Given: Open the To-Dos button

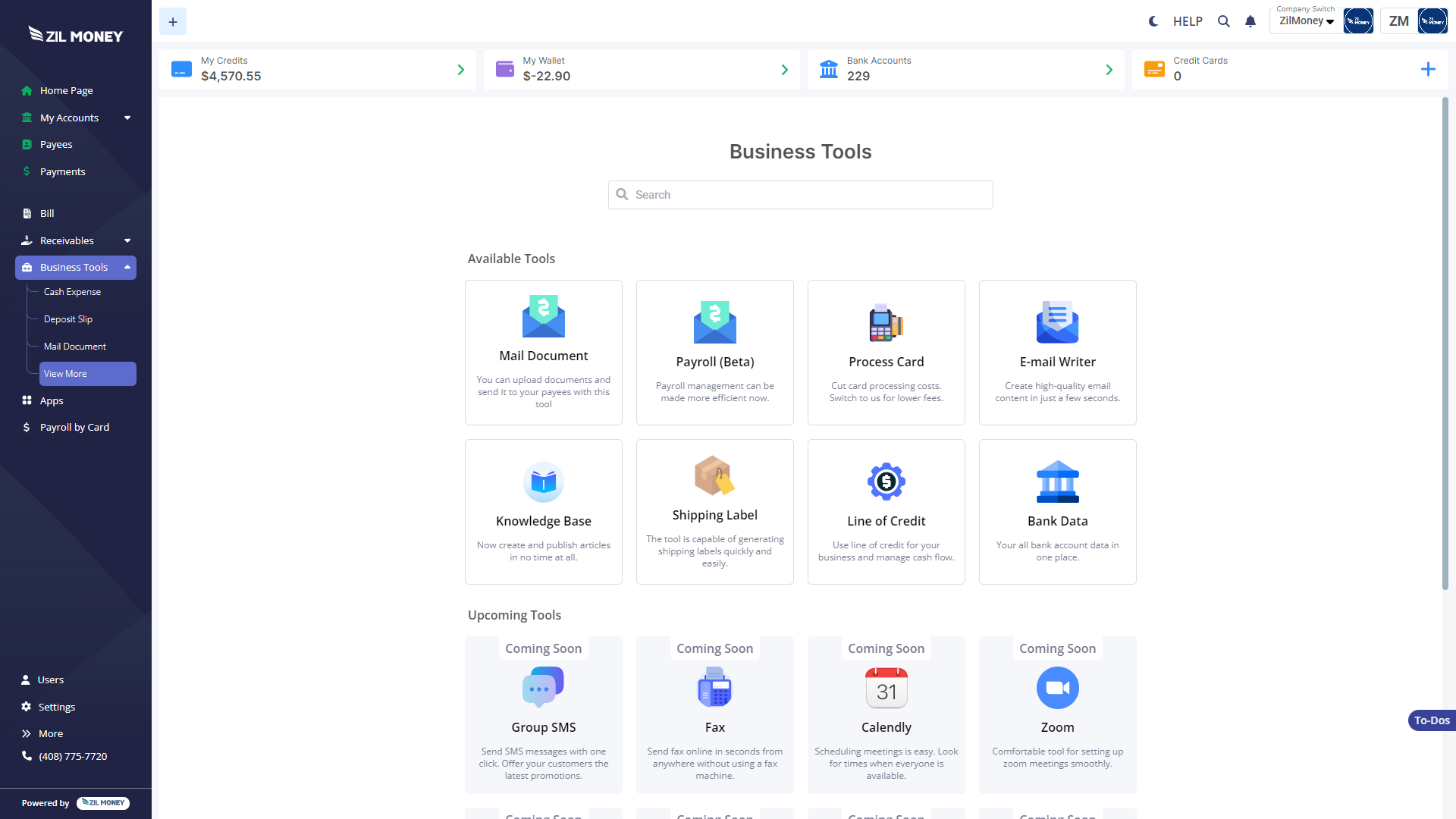Looking at the screenshot, I should [1431, 720].
